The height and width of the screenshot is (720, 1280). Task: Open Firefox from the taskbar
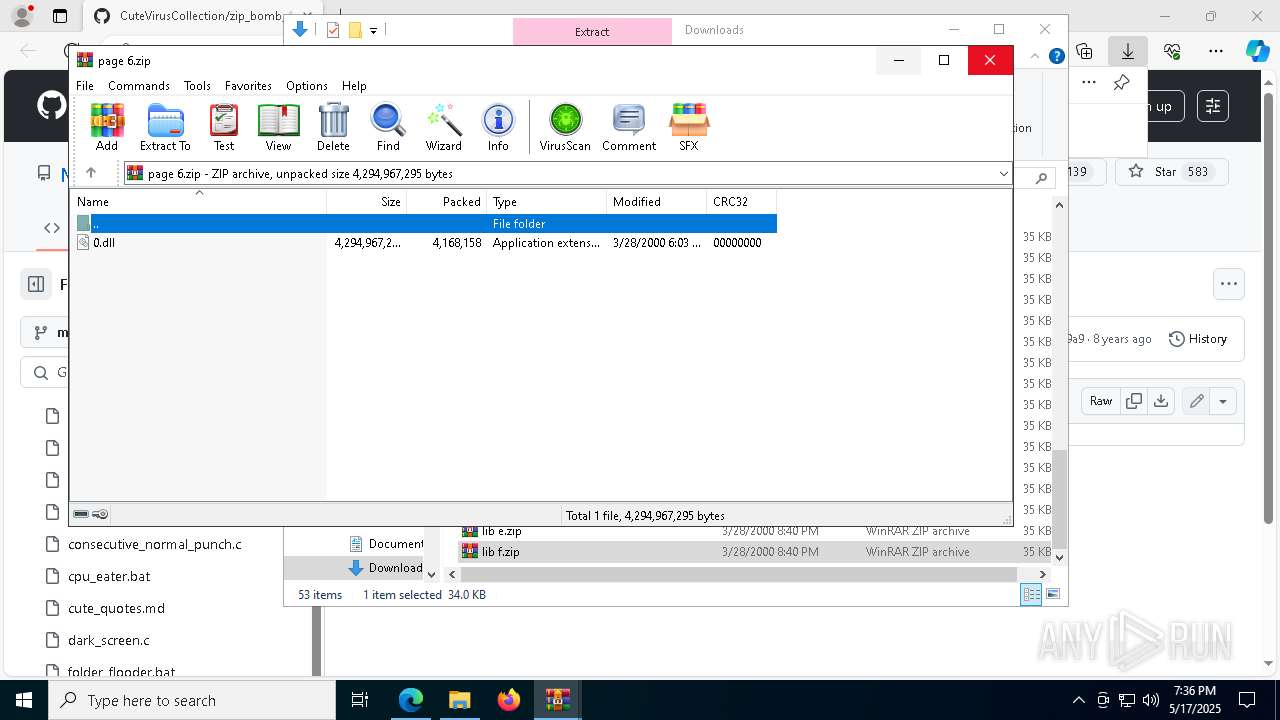point(509,700)
